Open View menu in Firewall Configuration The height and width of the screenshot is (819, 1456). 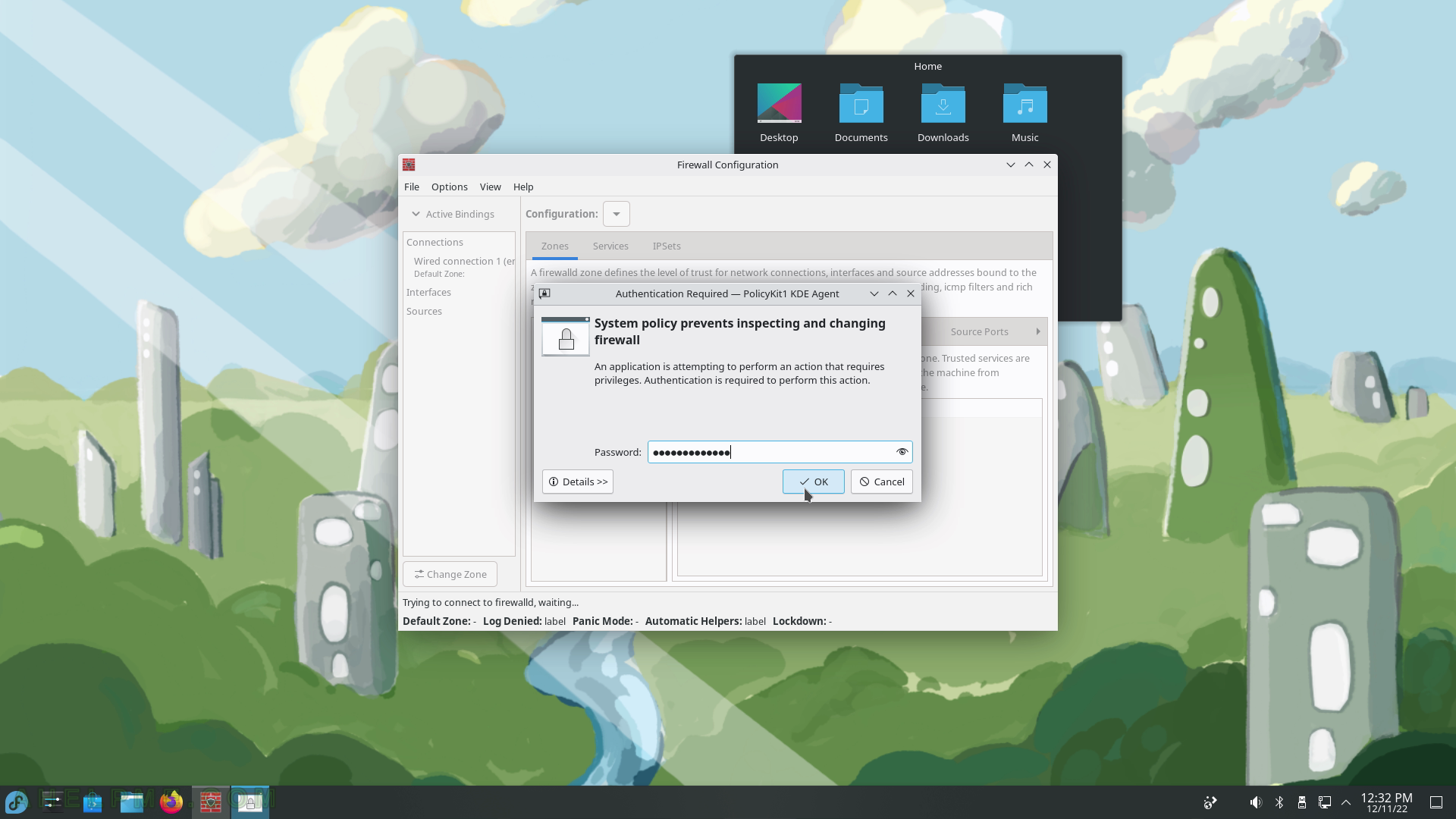click(490, 187)
